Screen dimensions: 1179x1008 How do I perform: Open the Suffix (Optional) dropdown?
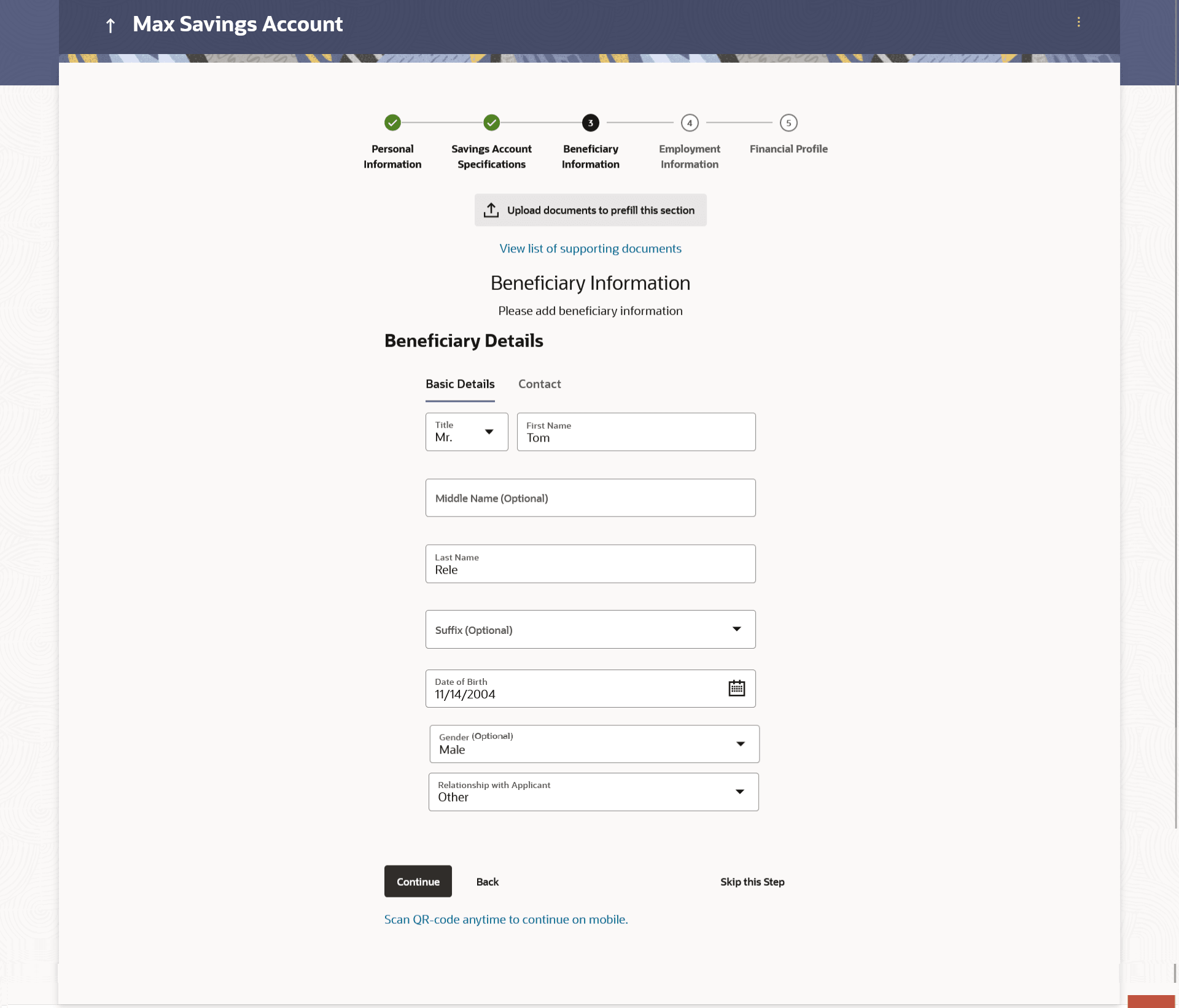(736, 629)
